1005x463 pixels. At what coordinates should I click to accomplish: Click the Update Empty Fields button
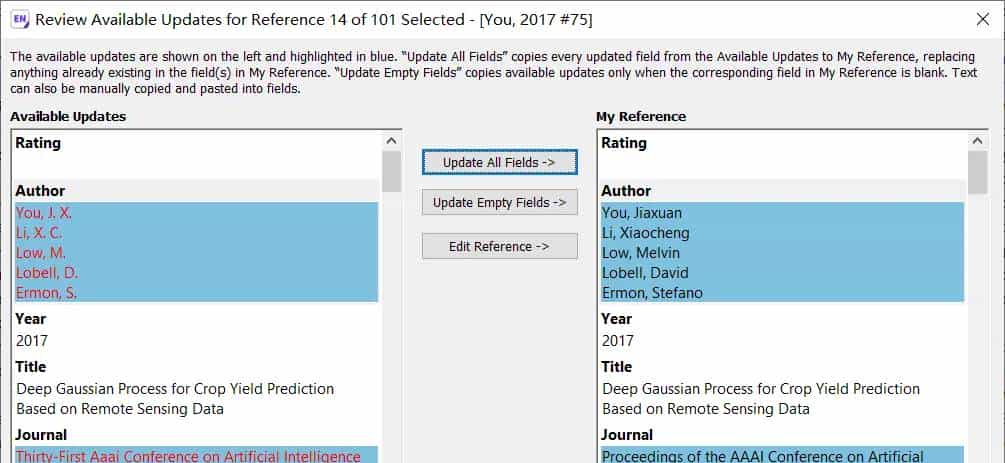[x=499, y=203]
